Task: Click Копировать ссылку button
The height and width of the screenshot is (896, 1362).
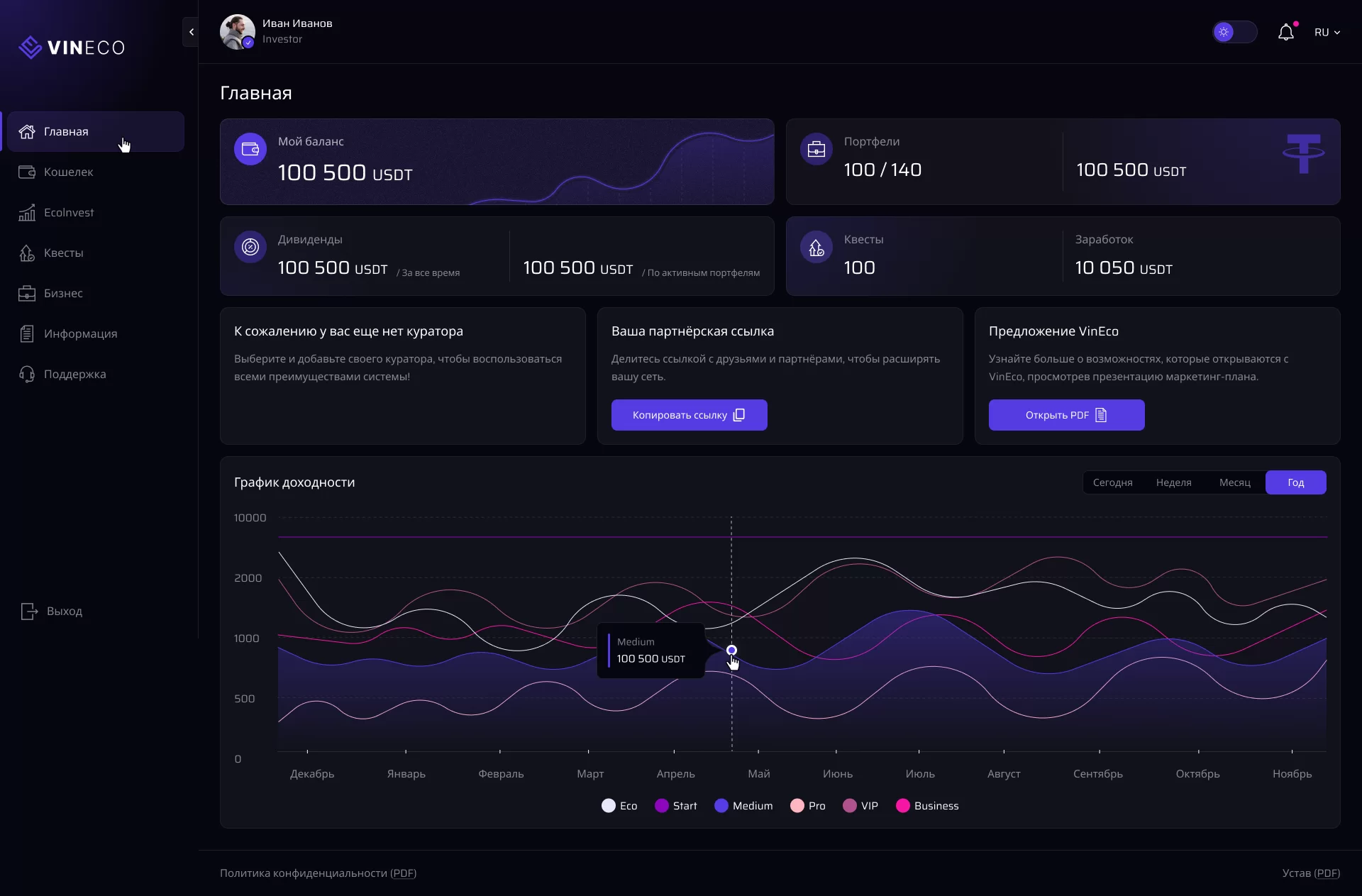Action: pos(689,415)
